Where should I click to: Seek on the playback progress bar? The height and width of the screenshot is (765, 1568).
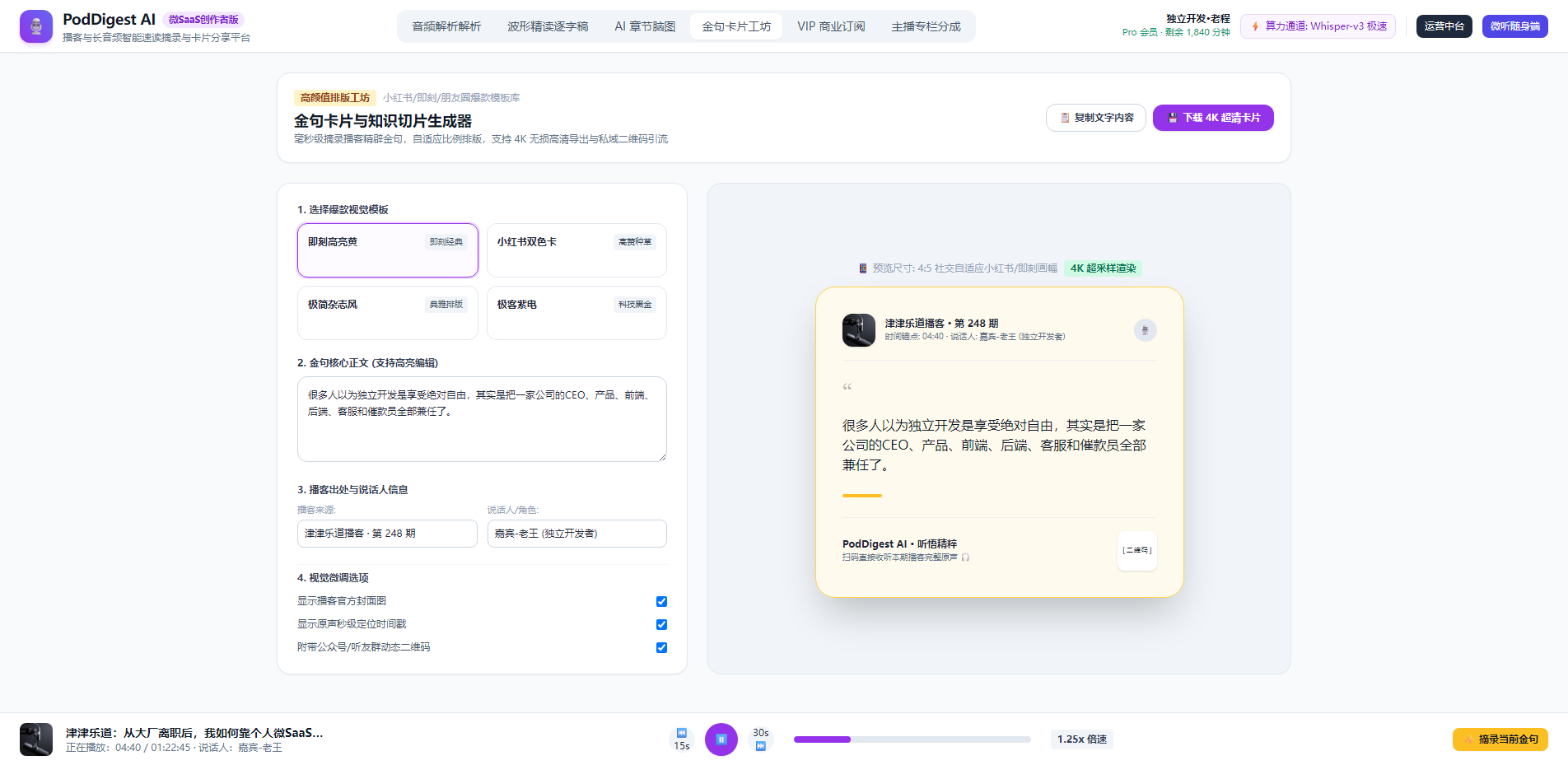pos(912,739)
